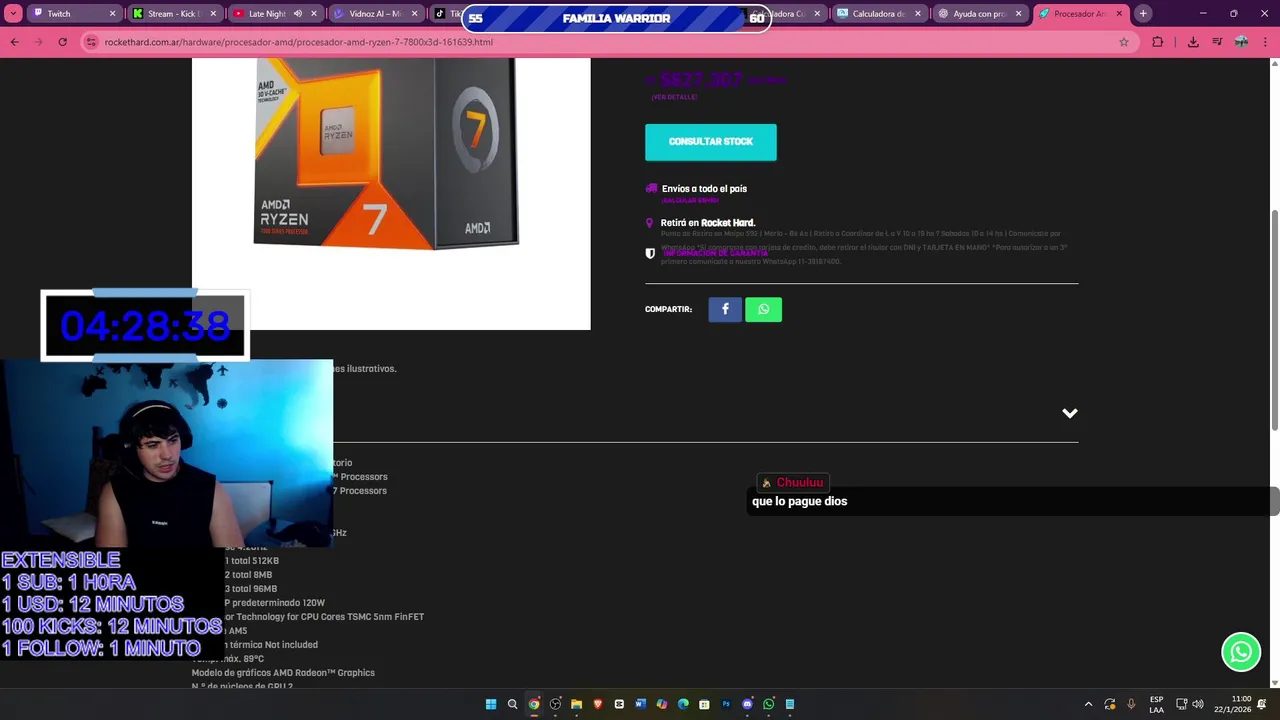
Task: Close the Procesador AMD tab
Action: point(1119,14)
